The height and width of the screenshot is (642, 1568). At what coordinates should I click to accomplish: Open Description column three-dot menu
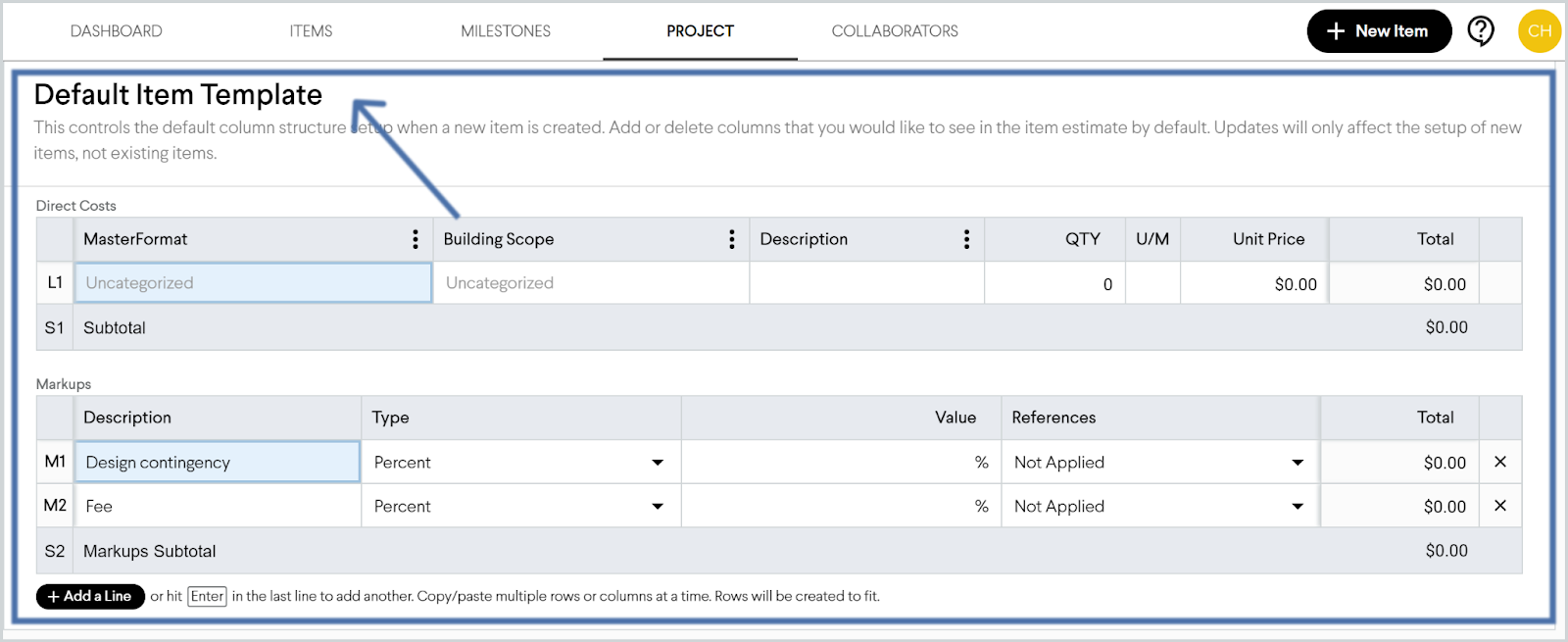pos(966,239)
